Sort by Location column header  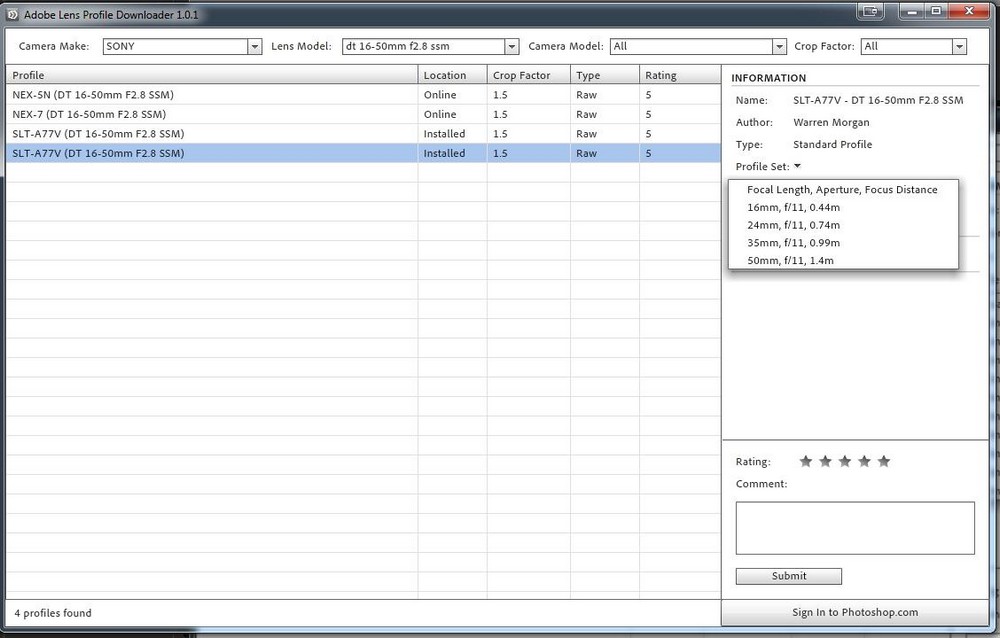point(452,75)
